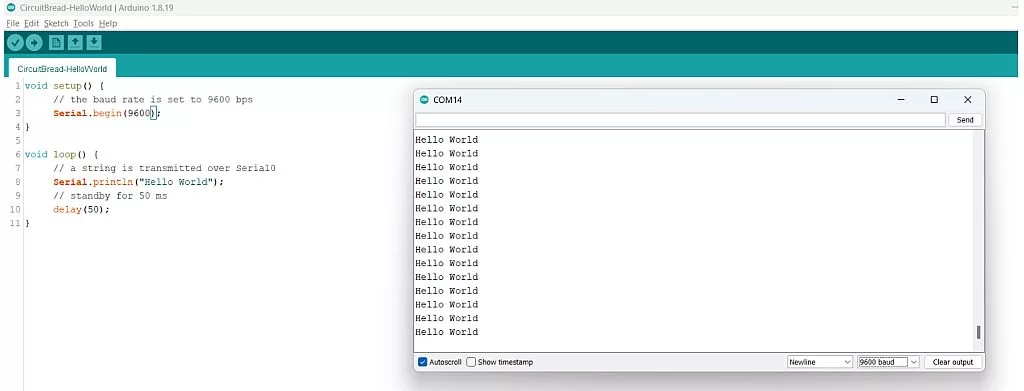Click the serial monitor message input field
Viewport: 1024px width, 391px height.
680,120
